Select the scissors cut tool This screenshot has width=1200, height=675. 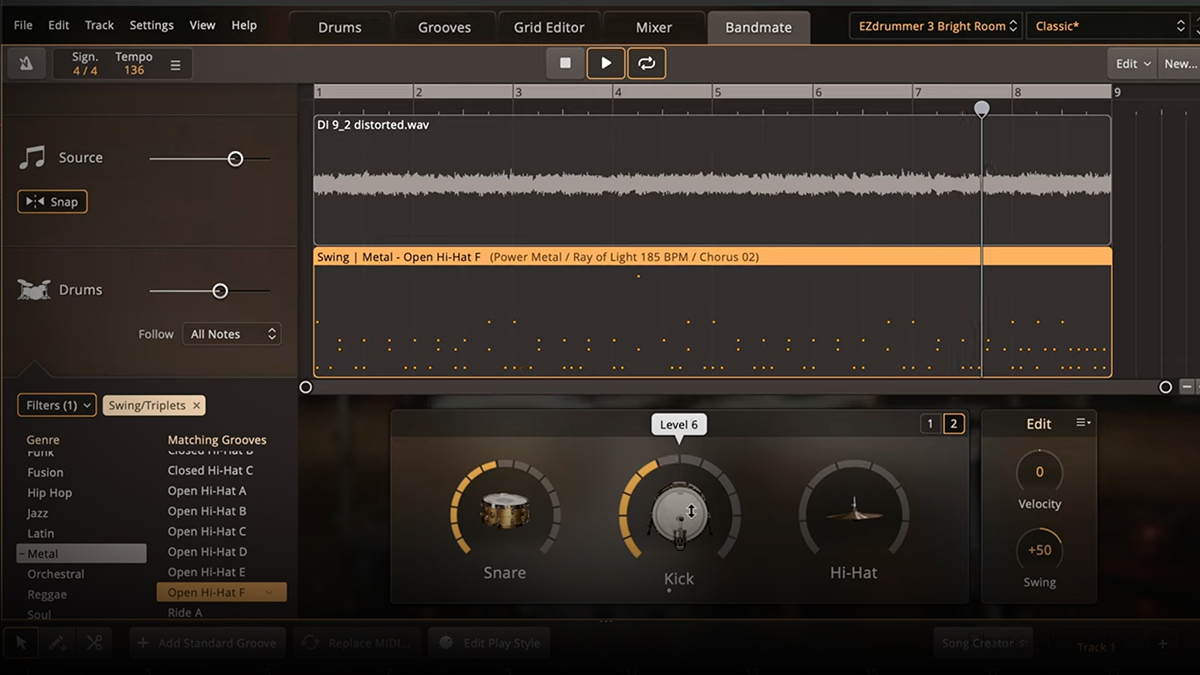[x=95, y=643]
